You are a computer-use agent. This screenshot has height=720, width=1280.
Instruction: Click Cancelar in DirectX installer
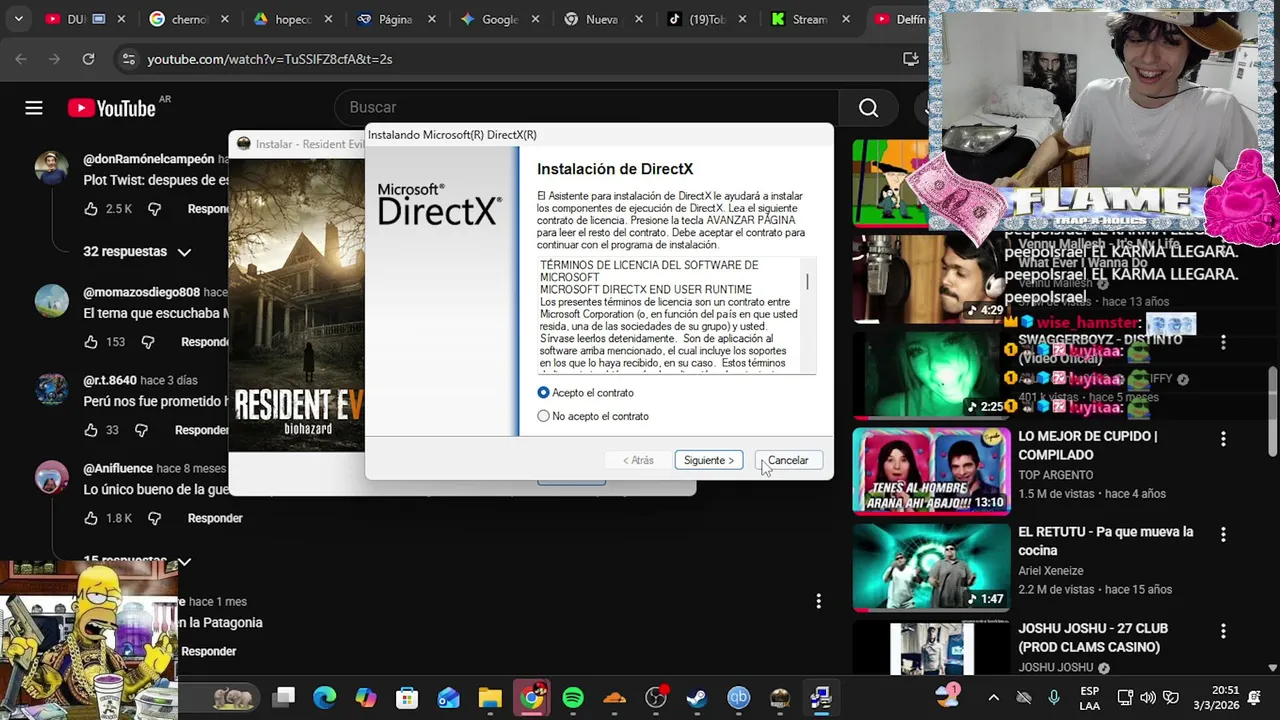pos(788,460)
